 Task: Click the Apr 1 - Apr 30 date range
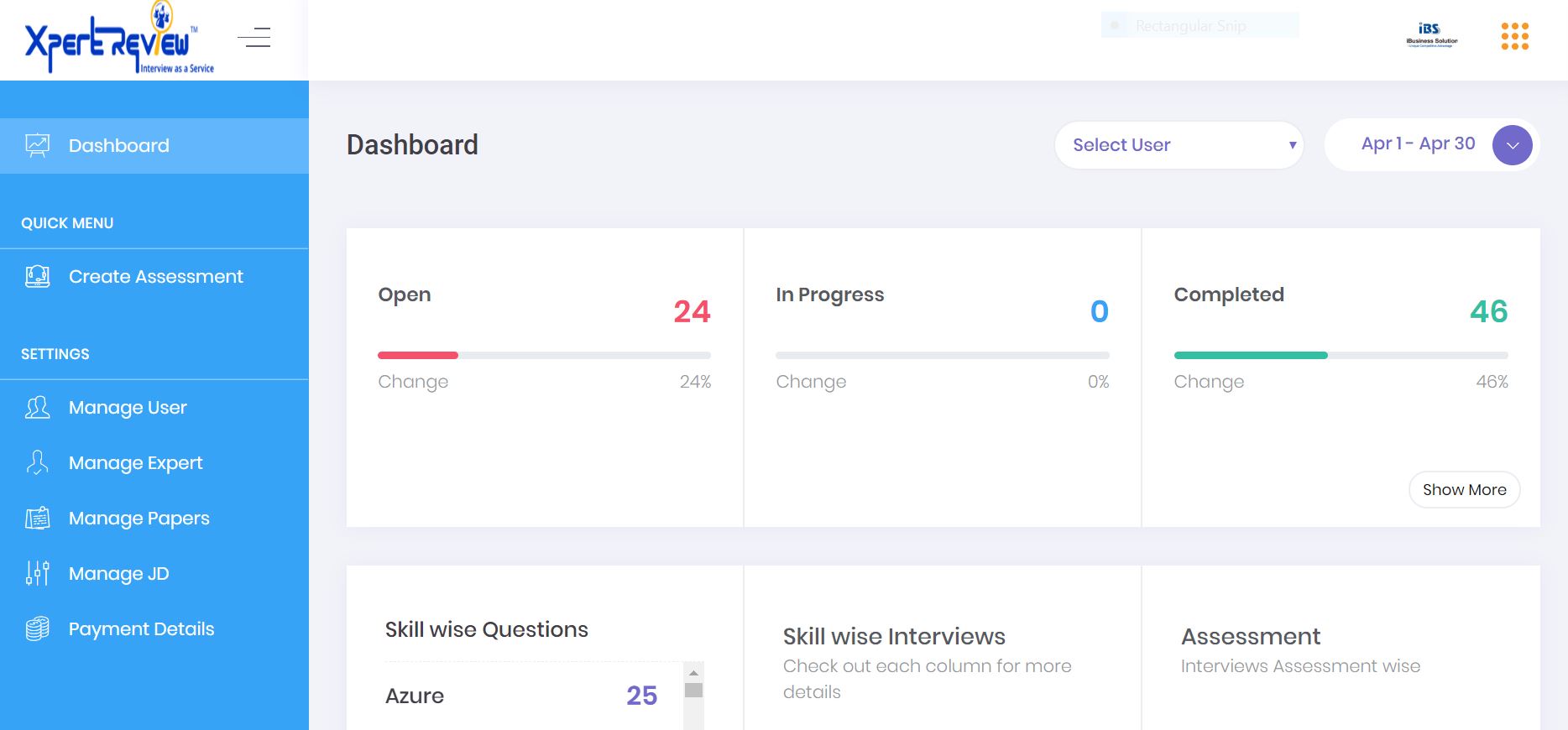[x=1418, y=143]
